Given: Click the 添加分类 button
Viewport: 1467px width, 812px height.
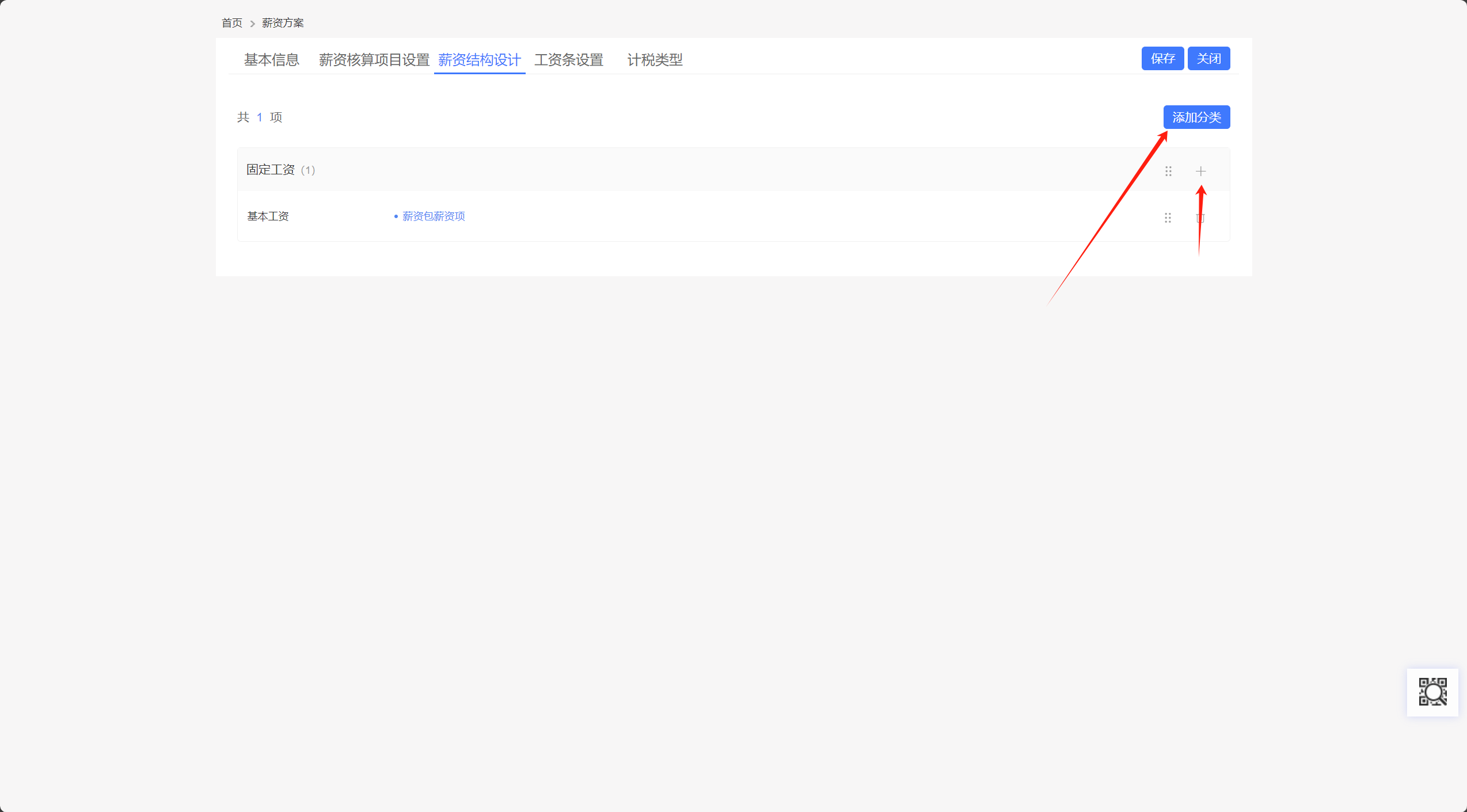Looking at the screenshot, I should [1196, 117].
